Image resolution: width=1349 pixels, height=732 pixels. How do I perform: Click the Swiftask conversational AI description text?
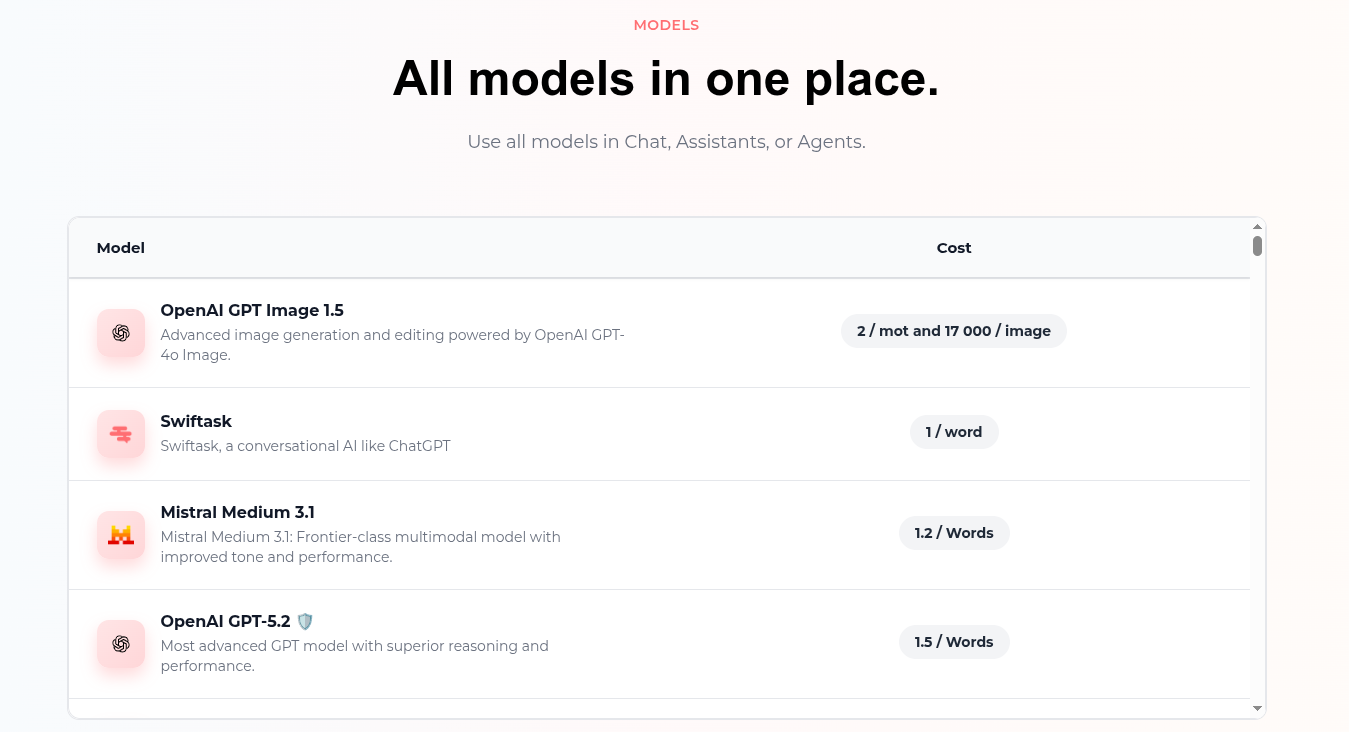tap(305, 446)
